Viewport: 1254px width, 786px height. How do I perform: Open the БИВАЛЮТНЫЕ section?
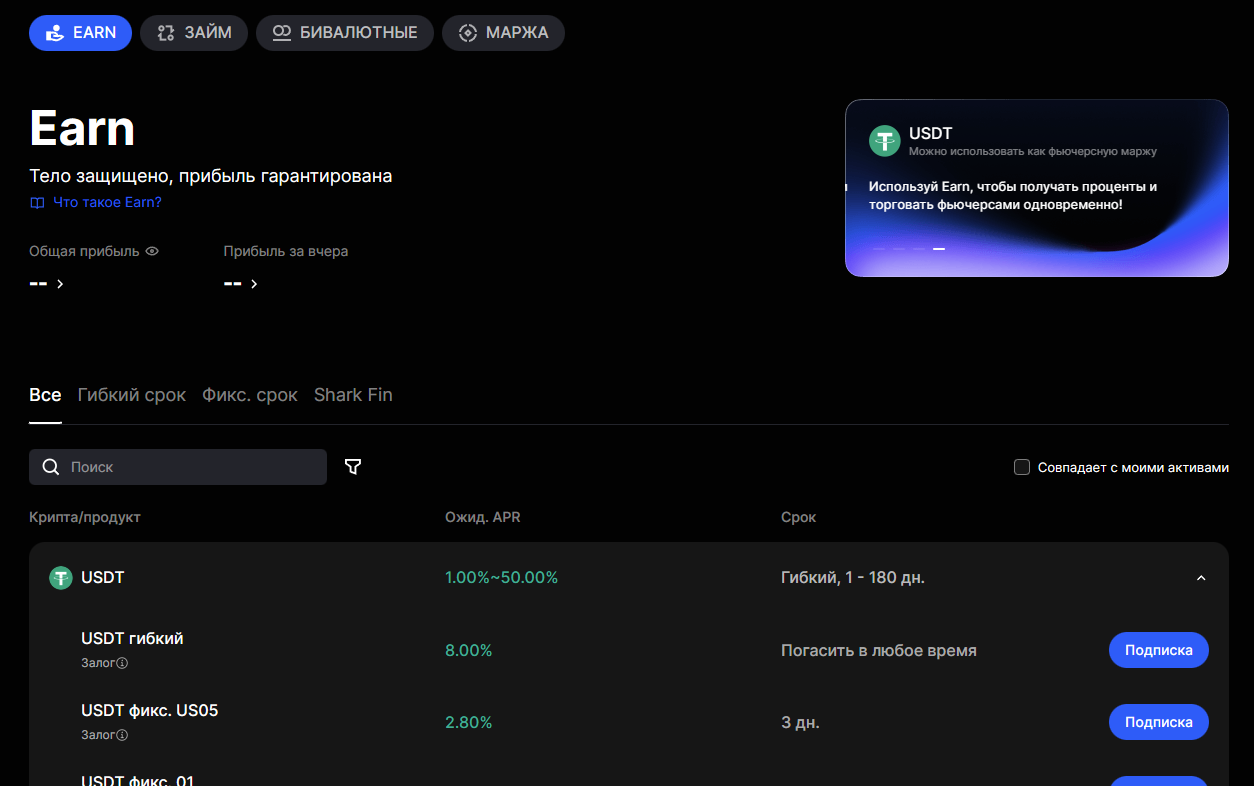(345, 33)
